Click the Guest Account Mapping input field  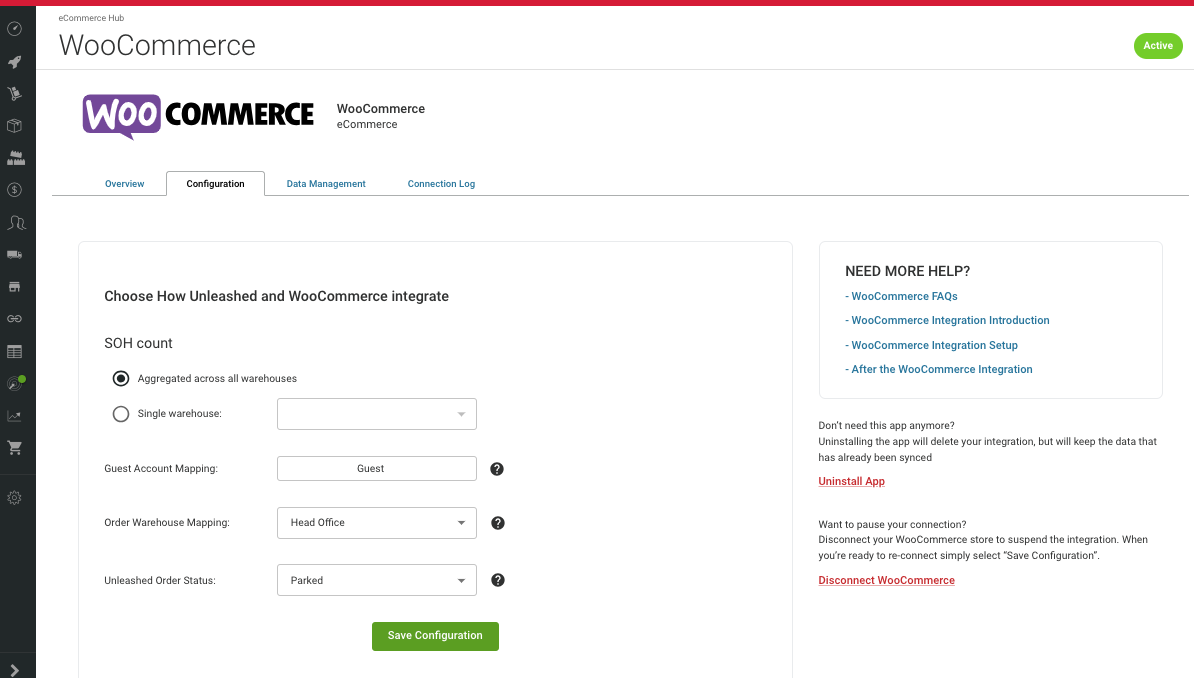(377, 469)
